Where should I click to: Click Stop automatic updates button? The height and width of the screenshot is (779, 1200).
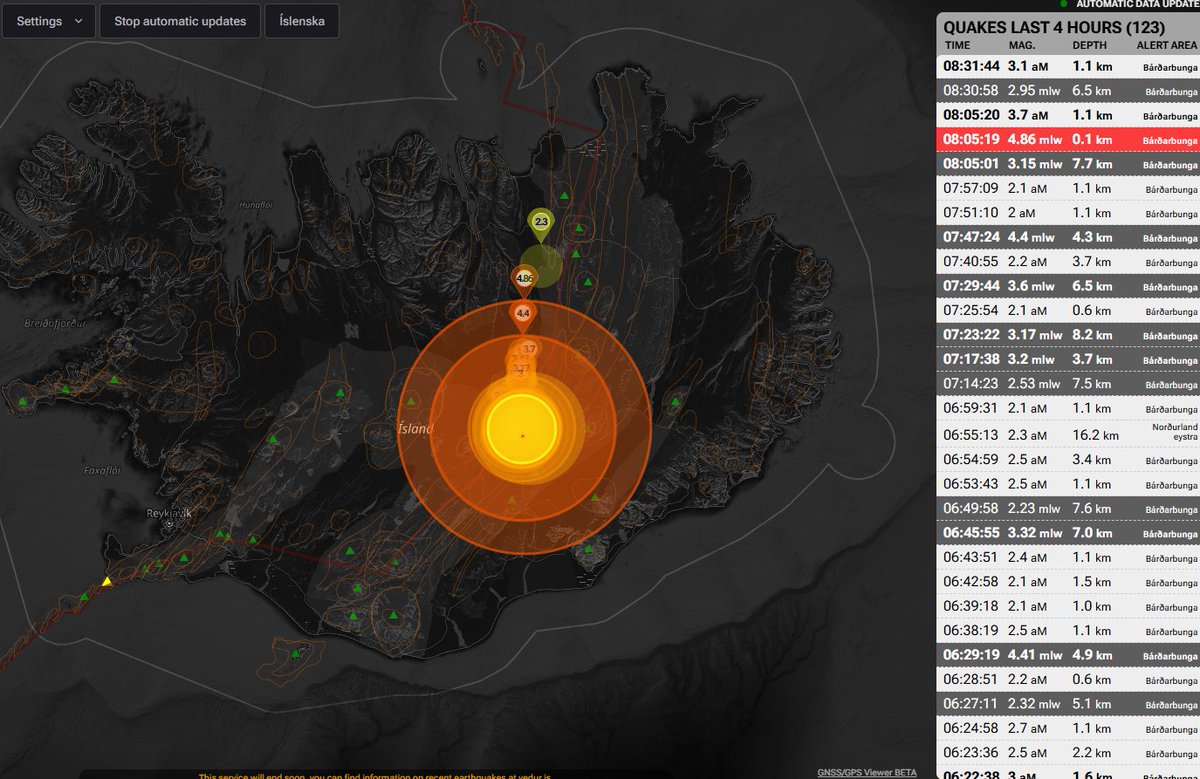pyautogui.click(x=180, y=21)
